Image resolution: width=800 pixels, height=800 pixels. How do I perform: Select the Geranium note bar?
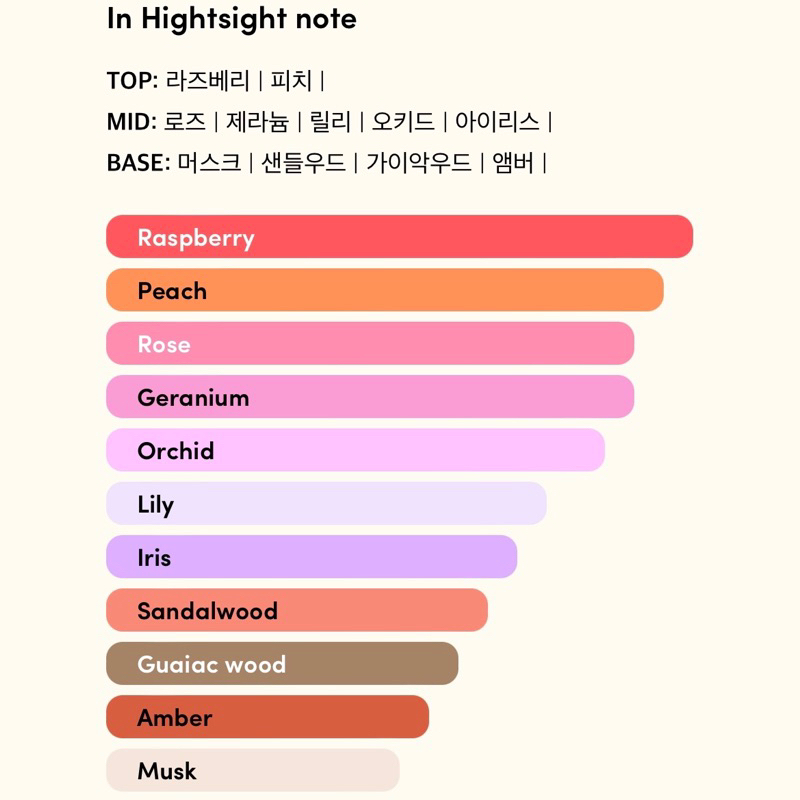pos(370,397)
